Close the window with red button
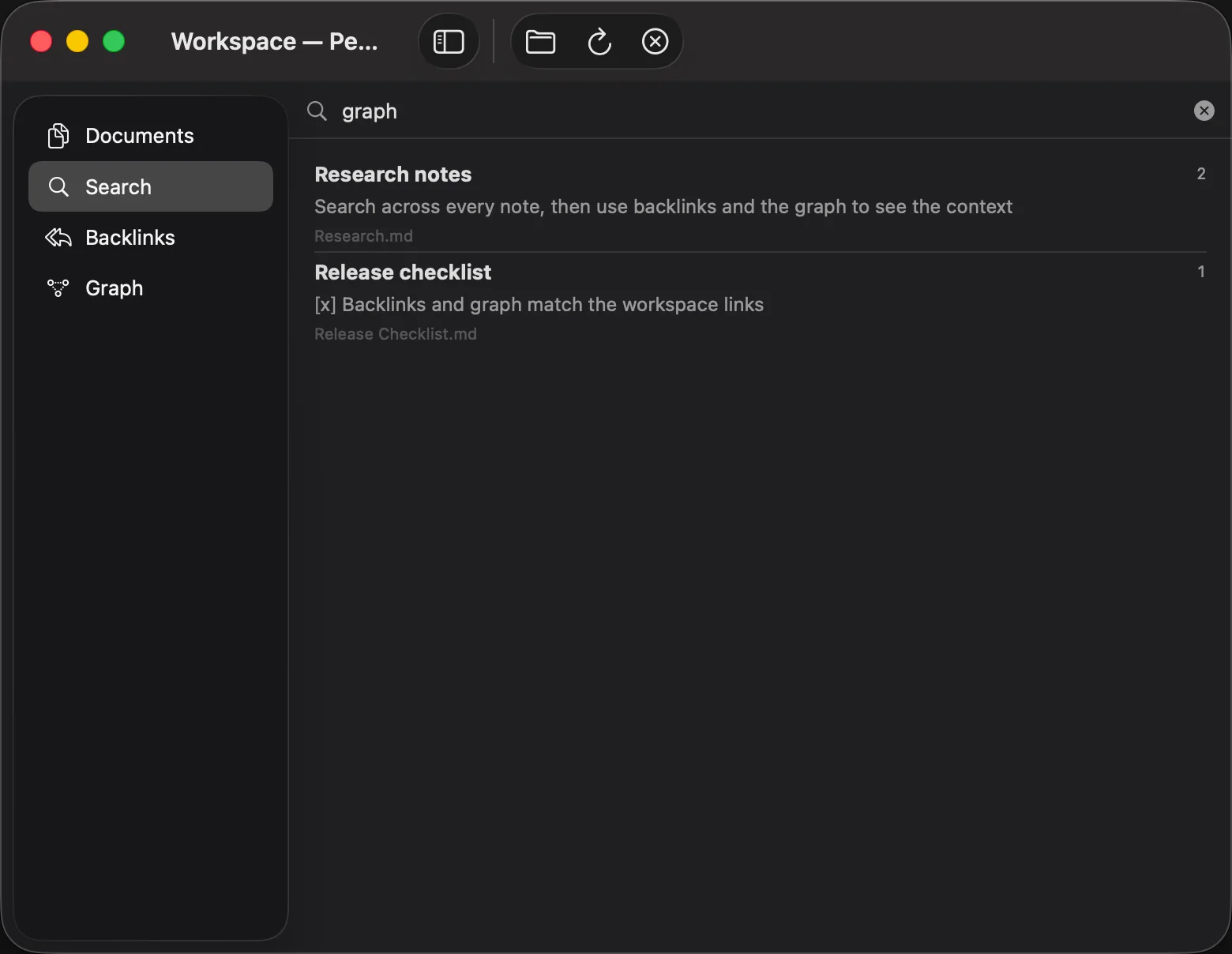The image size is (1232, 954). point(41,41)
